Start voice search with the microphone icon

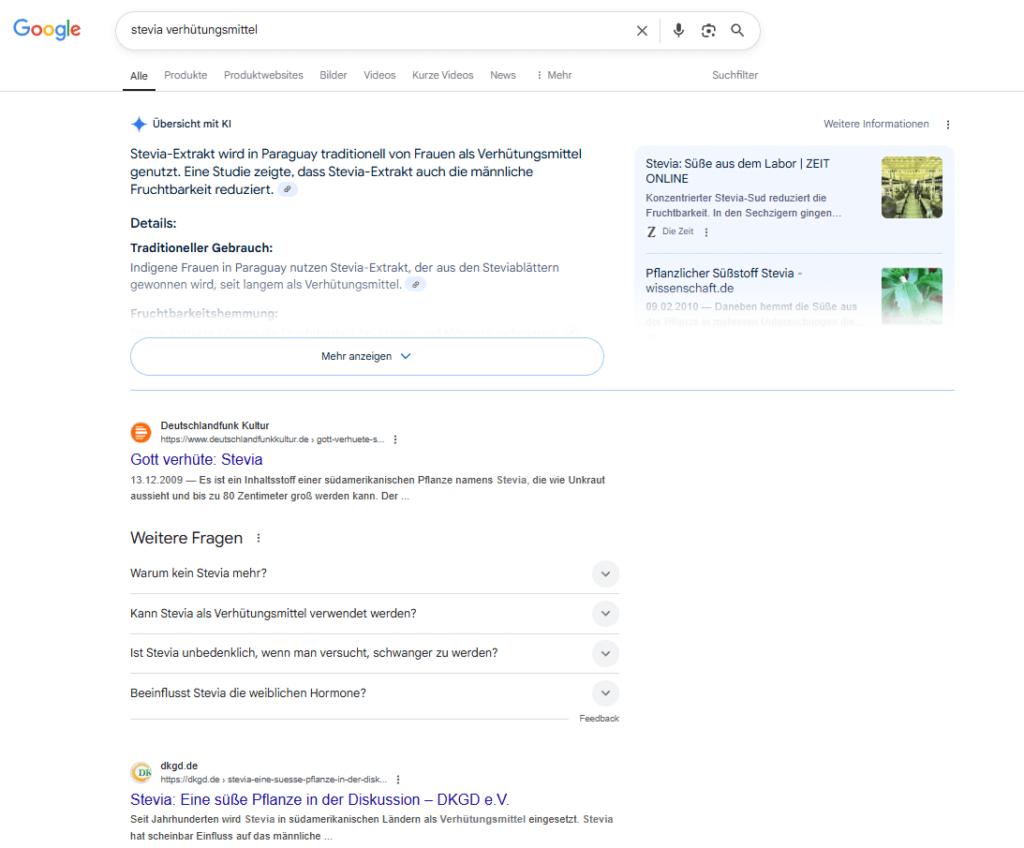pyautogui.click(x=679, y=30)
